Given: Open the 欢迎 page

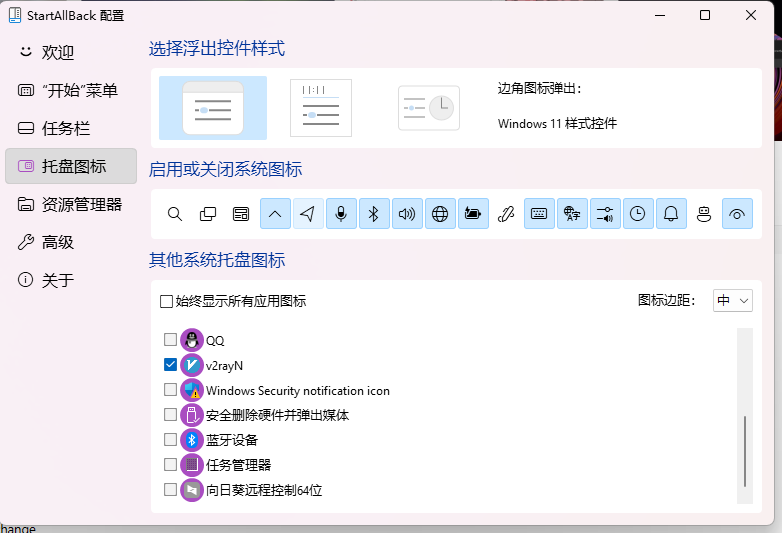Looking at the screenshot, I should (x=71, y=52).
